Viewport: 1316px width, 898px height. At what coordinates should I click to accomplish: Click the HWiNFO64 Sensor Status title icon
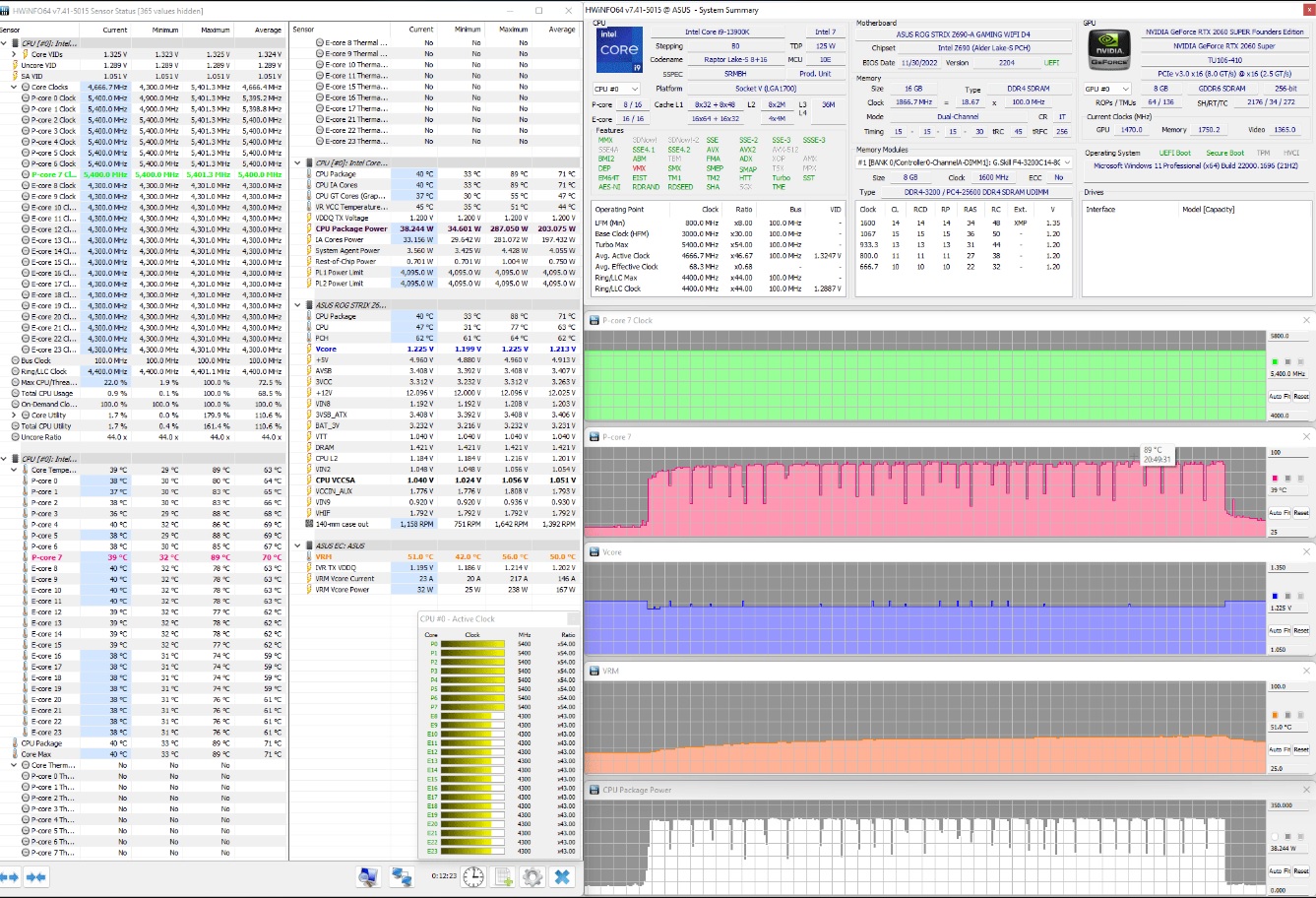(5, 10)
